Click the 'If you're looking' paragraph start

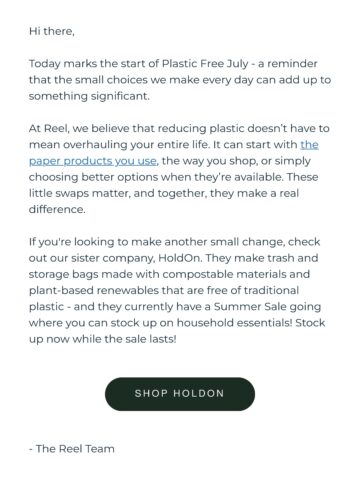[x=71, y=242]
